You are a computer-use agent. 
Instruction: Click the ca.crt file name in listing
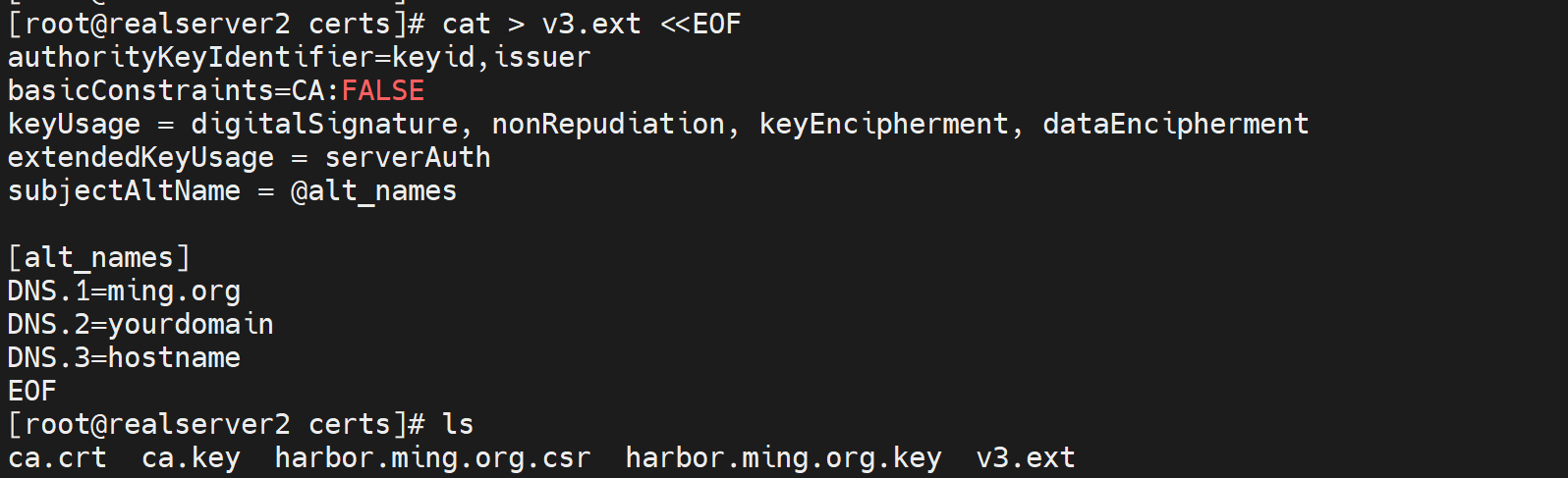57,458
